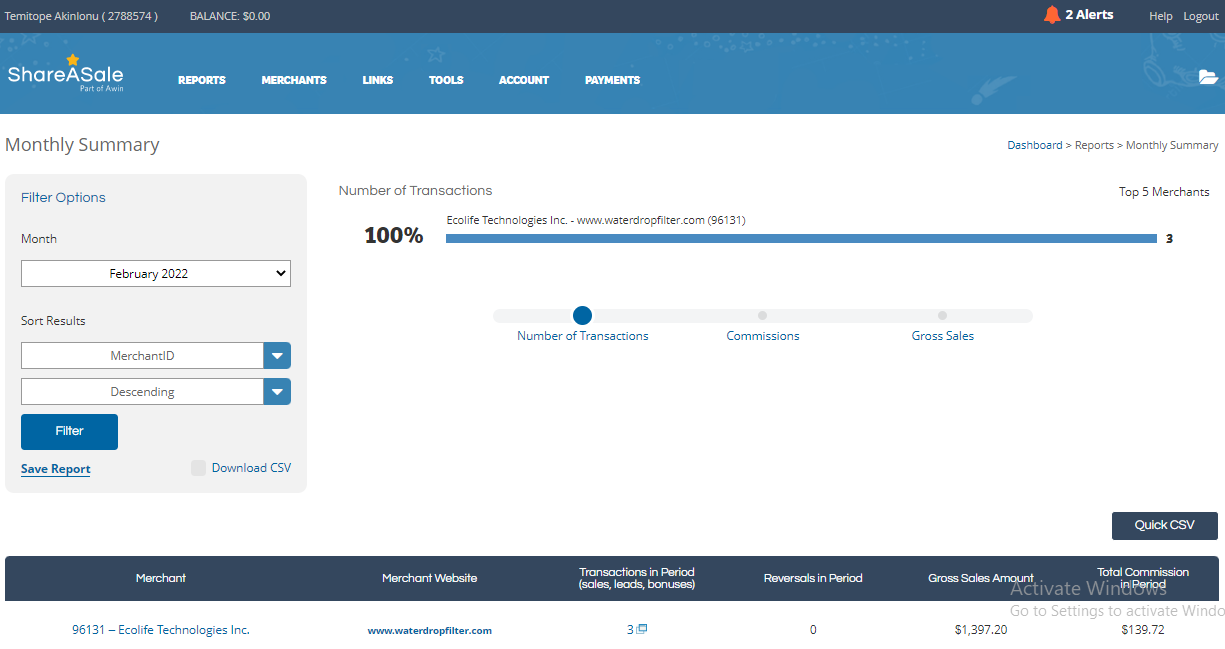This screenshot has width=1225, height=649.
Task: Open the MerchantID sort field dropdown
Action: click(x=156, y=356)
